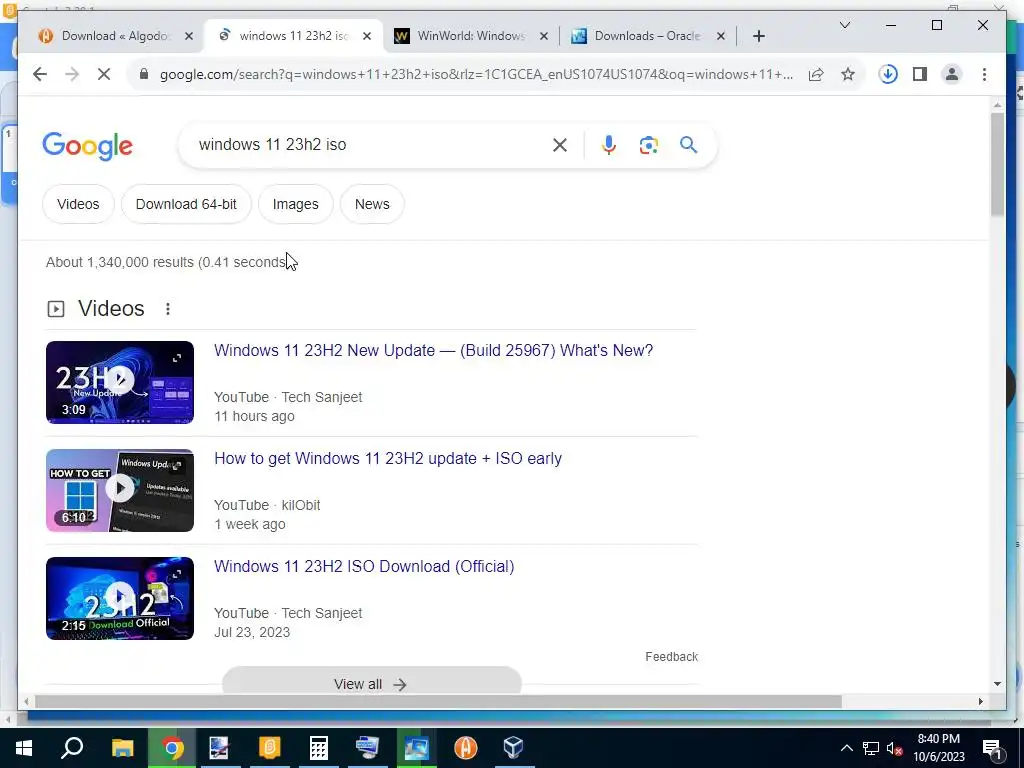Filter results by Videos chip
Screen dimensions: 1024x768
[78, 204]
